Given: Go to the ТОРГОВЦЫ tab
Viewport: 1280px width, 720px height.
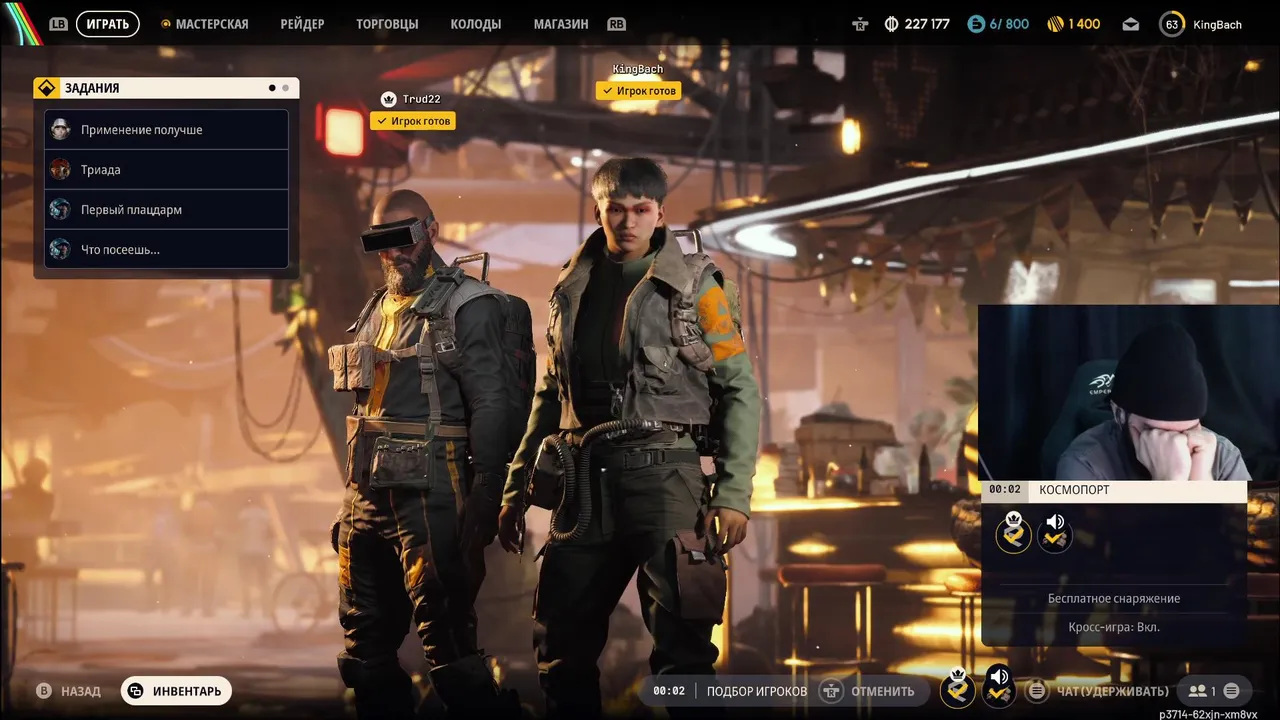Looking at the screenshot, I should (x=387, y=24).
